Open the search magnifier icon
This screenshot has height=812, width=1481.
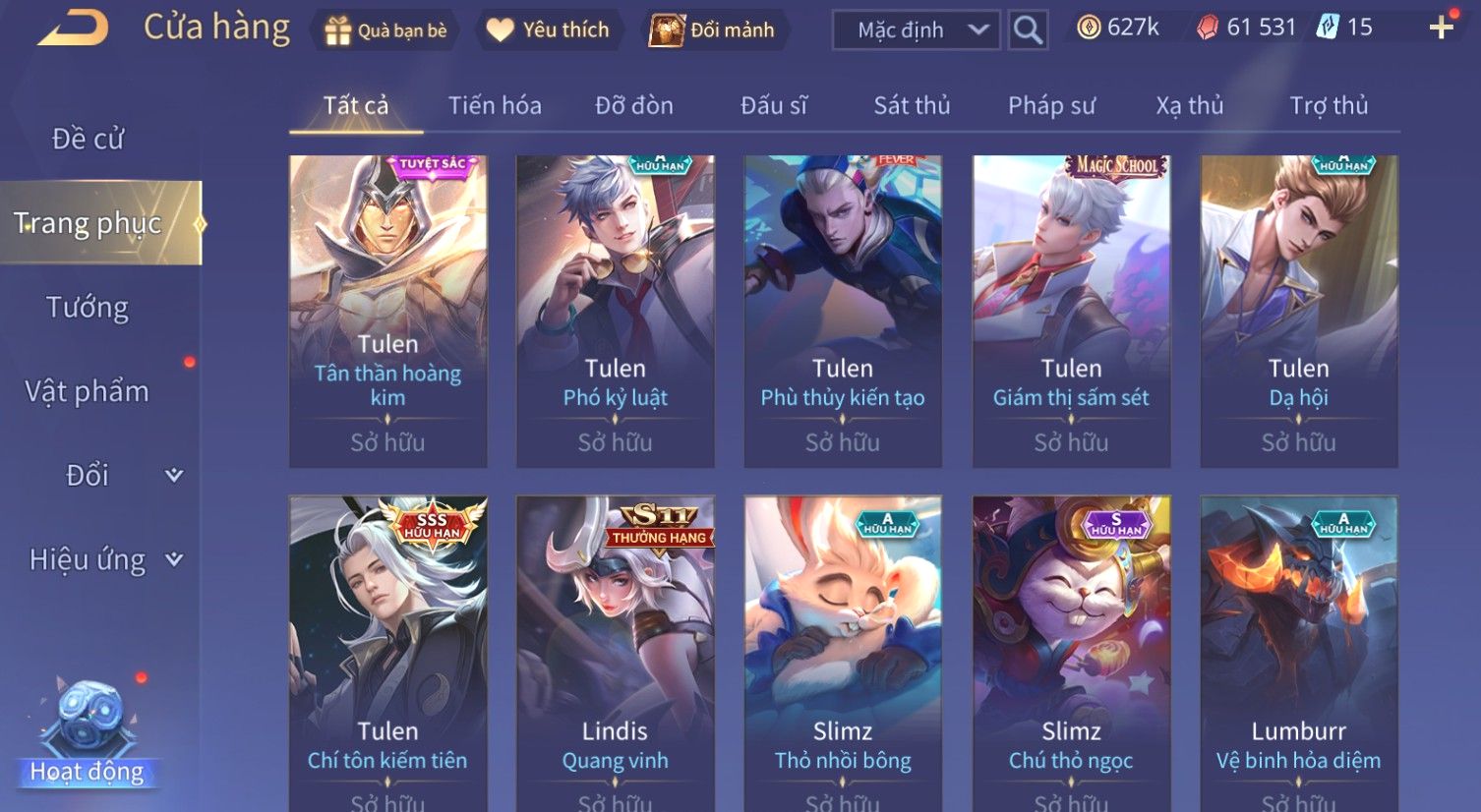pyautogui.click(x=1028, y=29)
